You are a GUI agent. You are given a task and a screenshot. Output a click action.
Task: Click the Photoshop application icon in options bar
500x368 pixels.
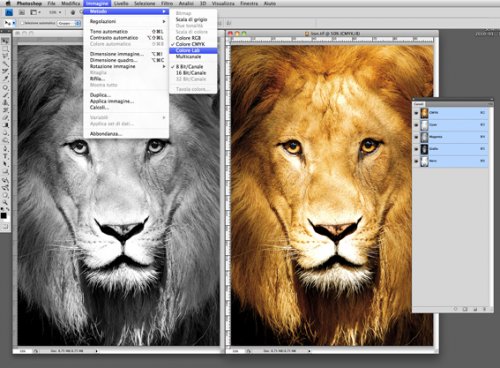click(9, 12)
